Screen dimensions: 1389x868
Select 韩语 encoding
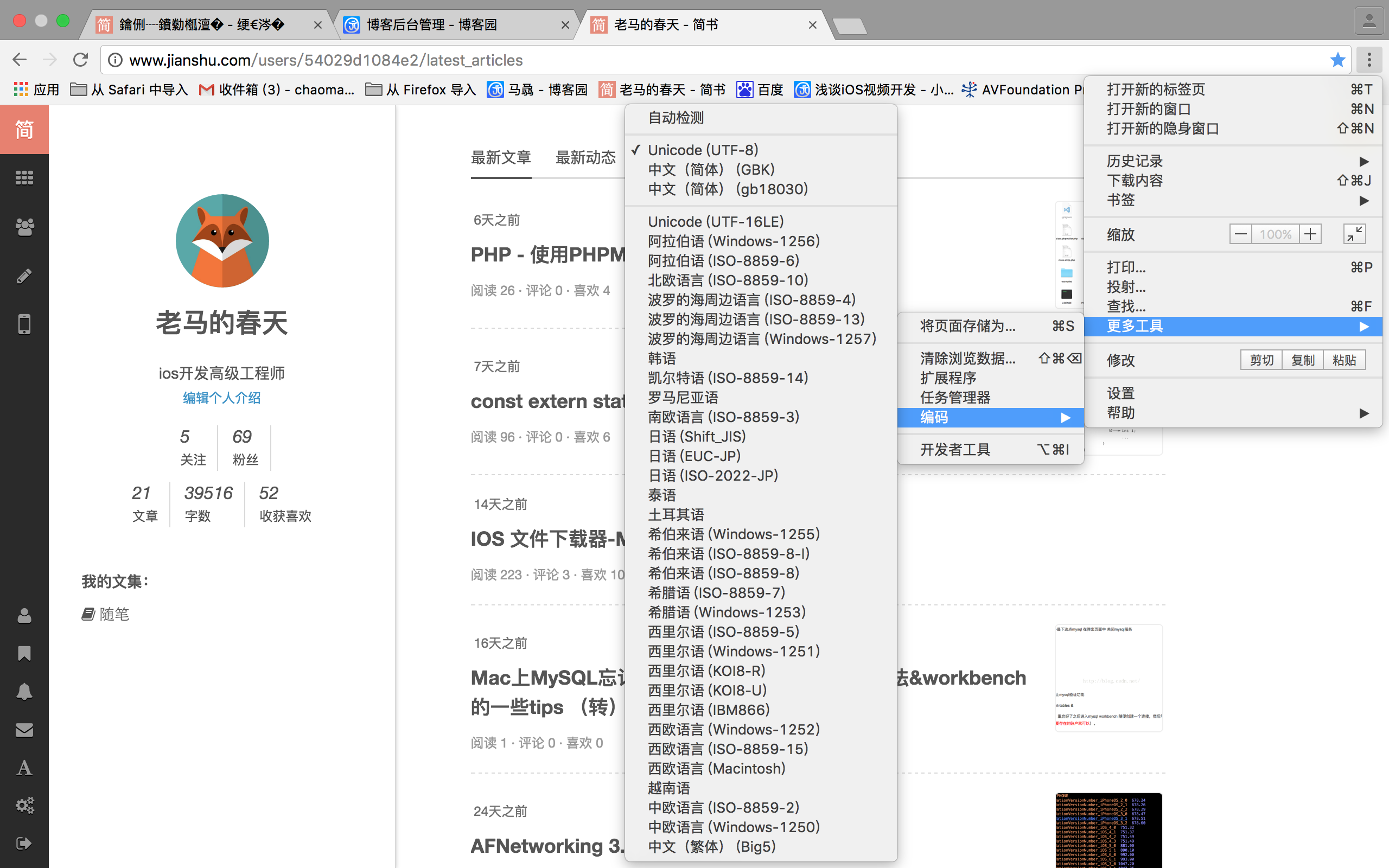pyautogui.click(x=761, y=358)
